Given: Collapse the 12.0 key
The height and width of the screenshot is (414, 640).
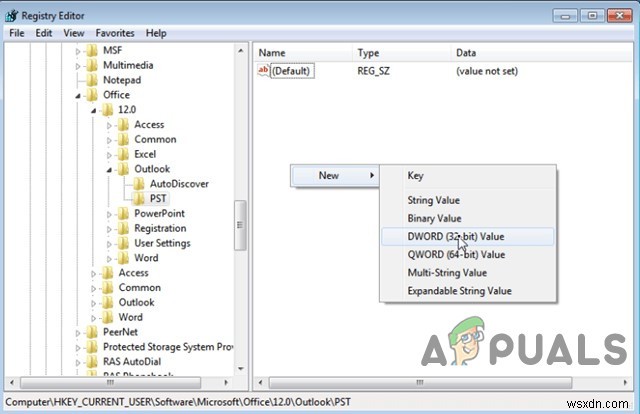Looking at the screenshot, I should click(93, 110).
